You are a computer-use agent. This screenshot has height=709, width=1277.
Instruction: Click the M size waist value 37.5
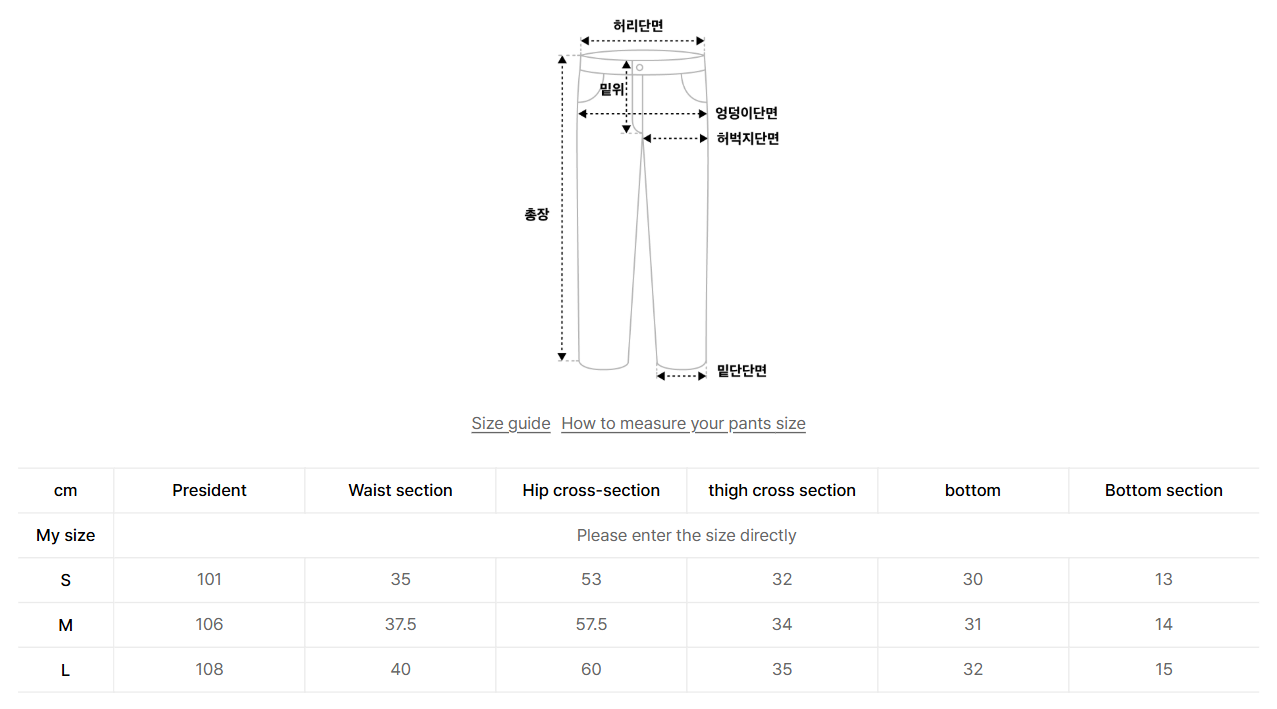coord(400,624)
